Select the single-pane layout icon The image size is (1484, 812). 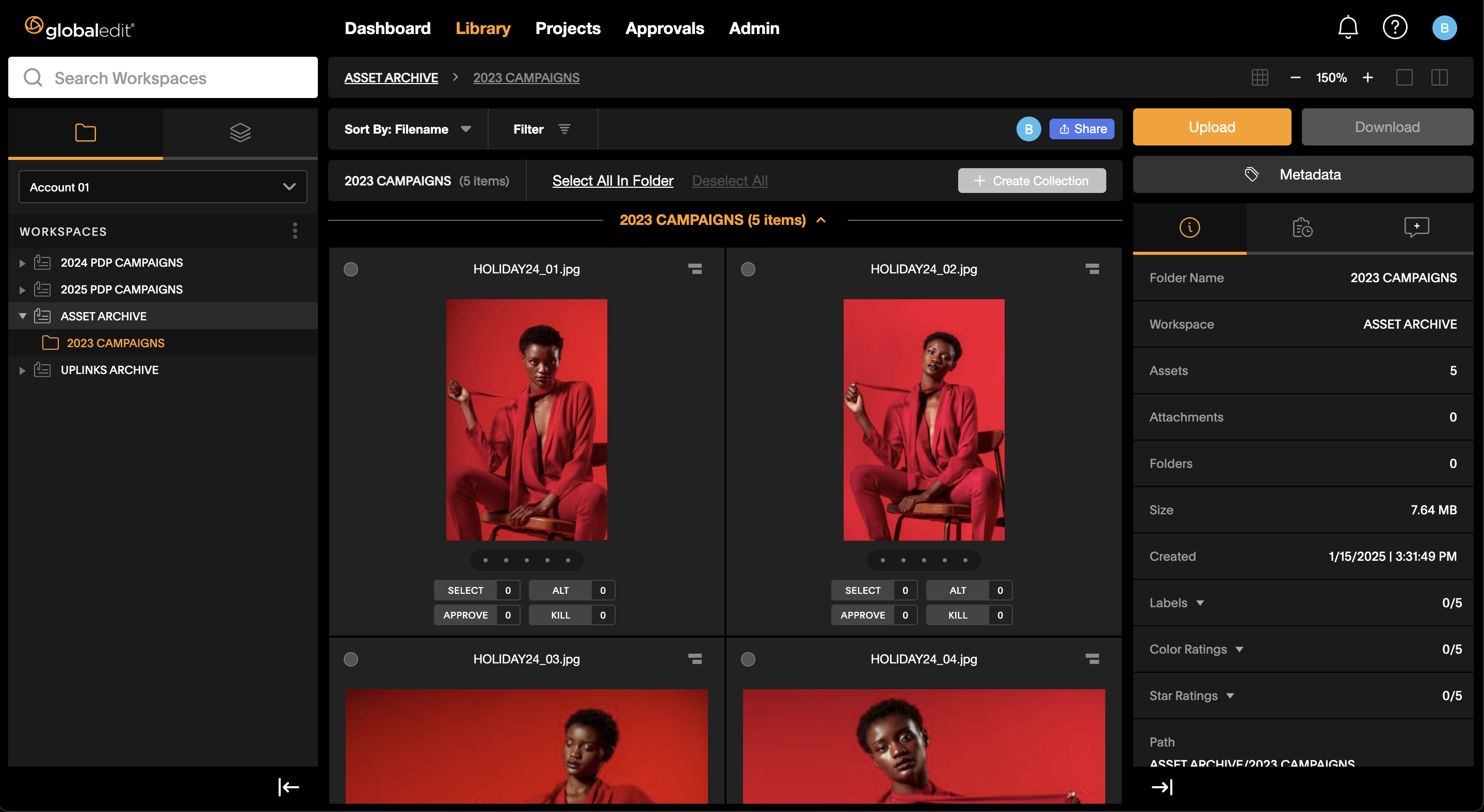click(1404, 77)
